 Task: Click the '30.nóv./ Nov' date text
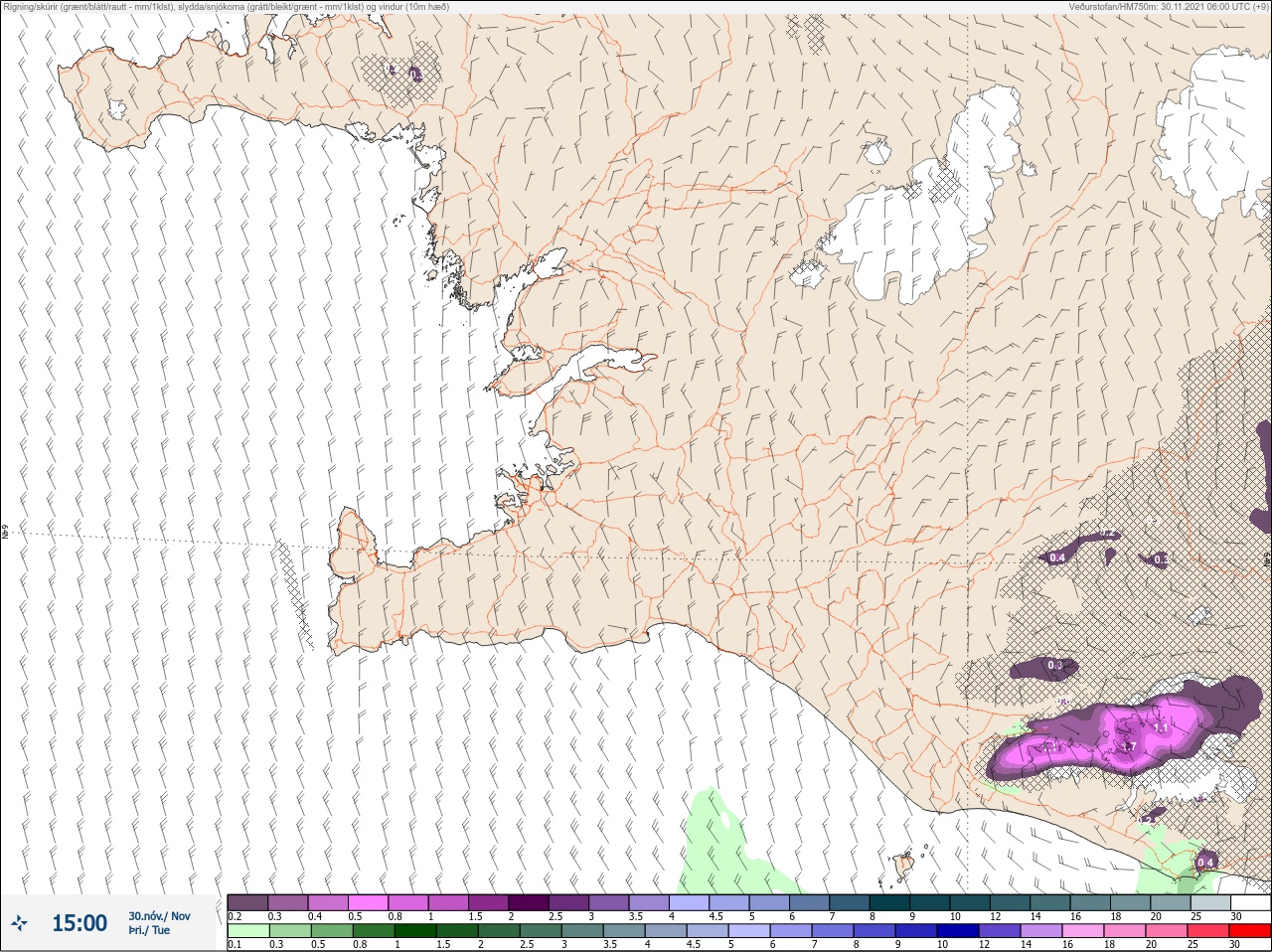(159, 916)
